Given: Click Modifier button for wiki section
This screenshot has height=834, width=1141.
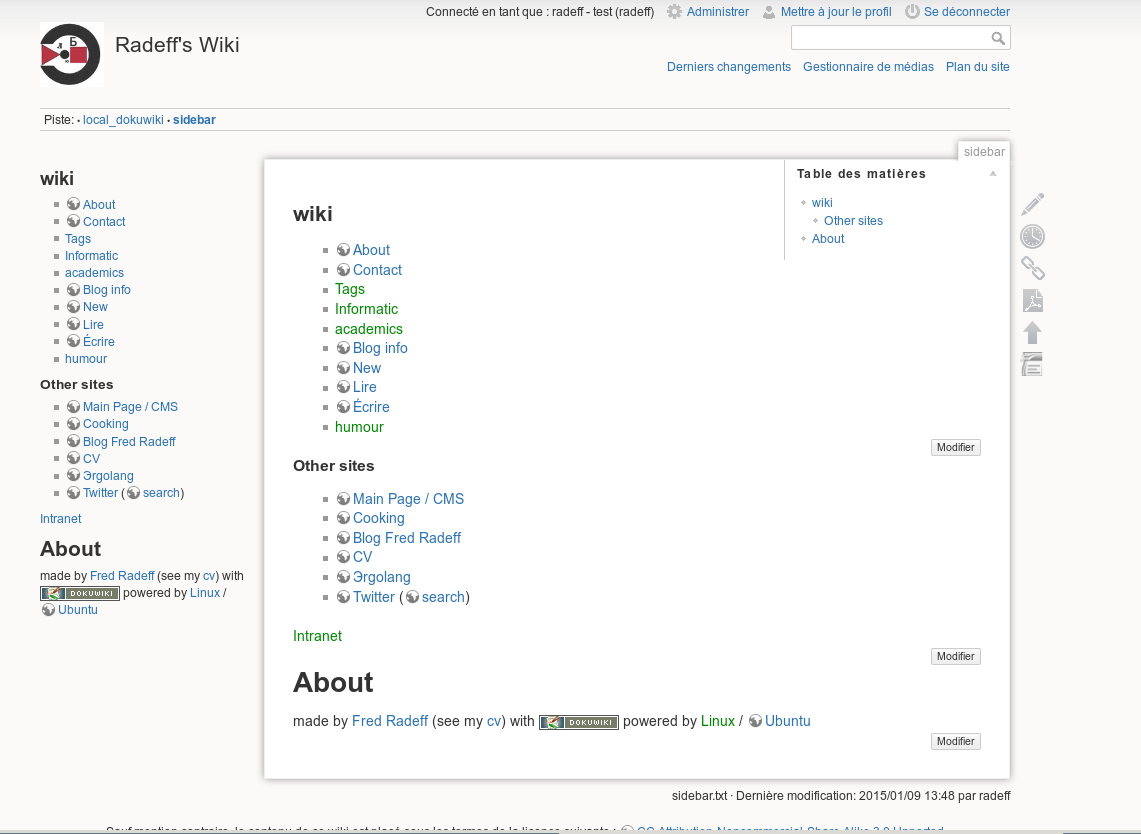Looking at the screenshot, I should [955, 448].
